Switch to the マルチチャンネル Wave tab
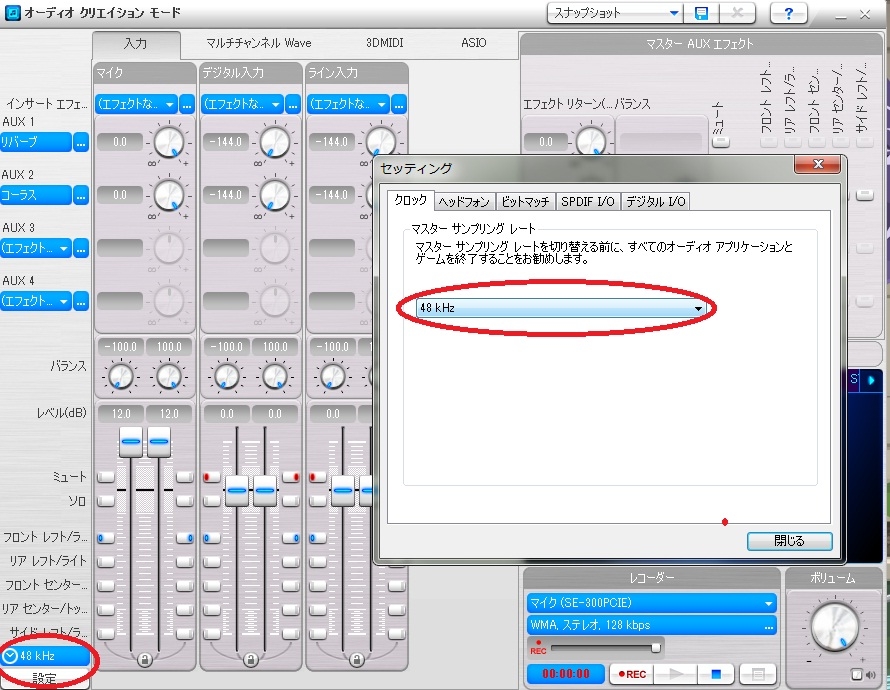Screen dimensions: 890x690 (258, 43)
